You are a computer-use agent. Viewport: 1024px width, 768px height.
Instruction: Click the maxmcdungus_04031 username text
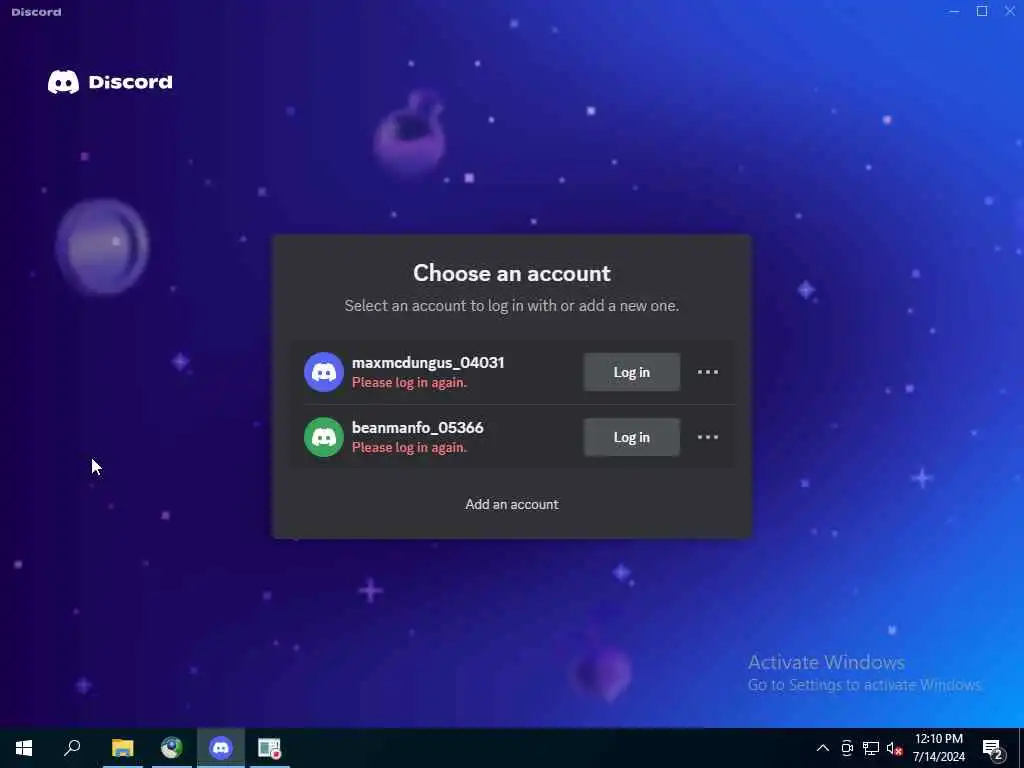[x=428, y=362]
